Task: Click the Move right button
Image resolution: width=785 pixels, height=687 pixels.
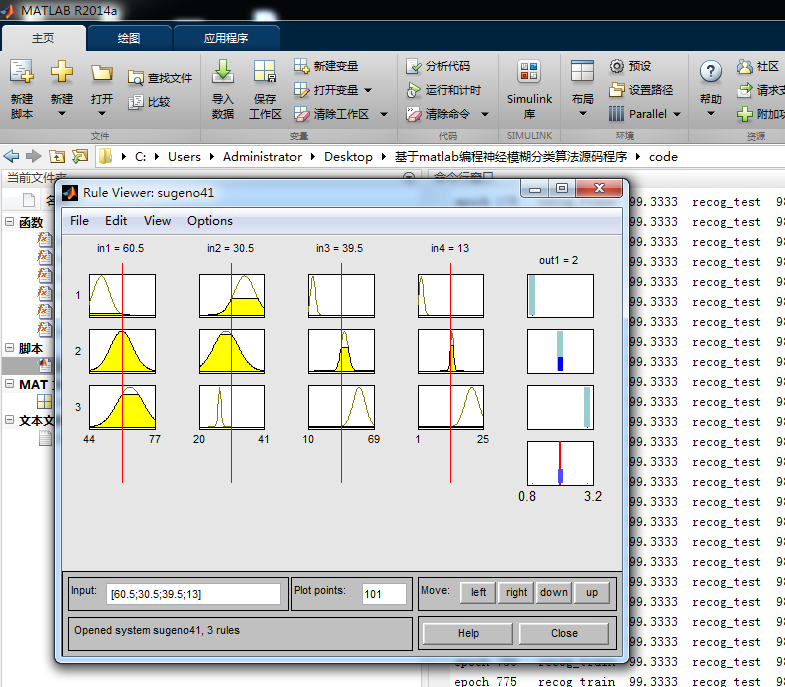Action: [x=516, y=592]
